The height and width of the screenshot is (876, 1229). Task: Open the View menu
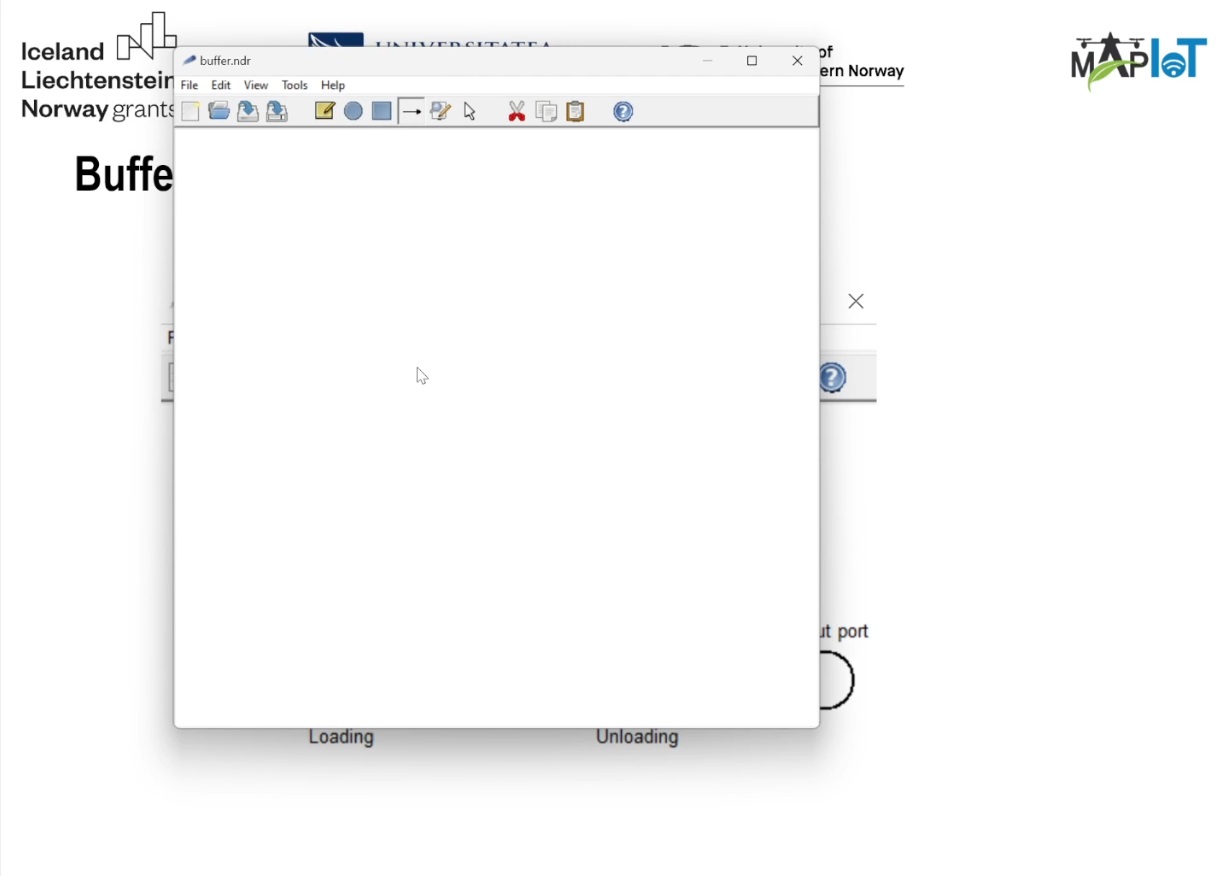(256, 85)
